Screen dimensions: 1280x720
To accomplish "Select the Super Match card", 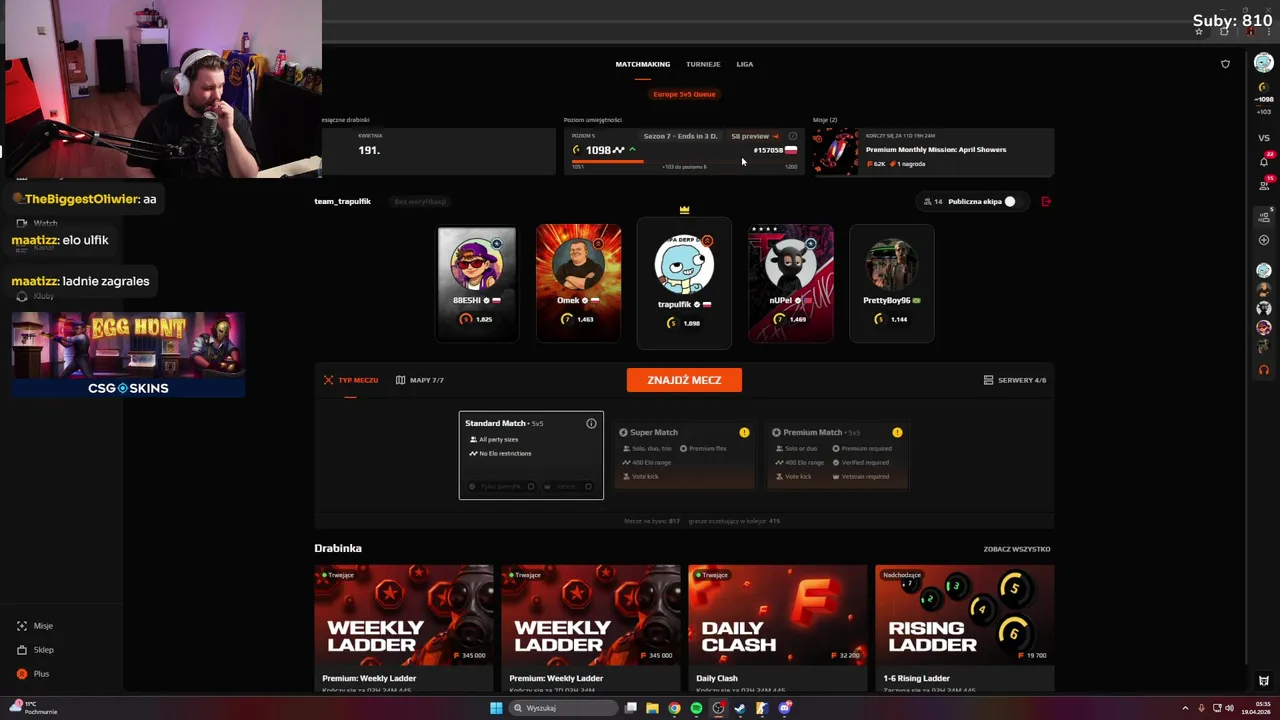I will (684, 455).
